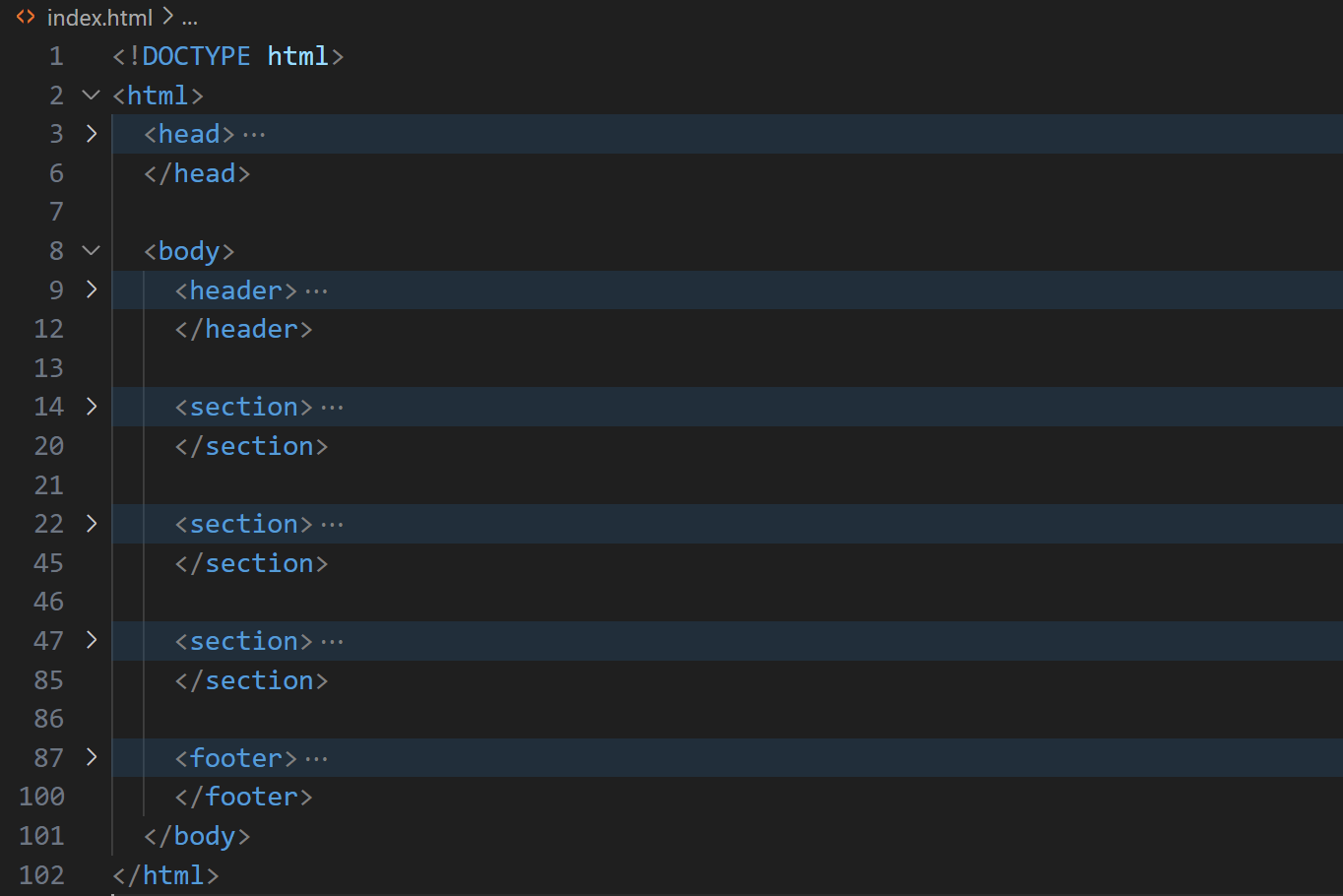Place cursor on the closing html tag
Image resolution: width=1343 pixels, height=896 pixels.
pos(165,875)
